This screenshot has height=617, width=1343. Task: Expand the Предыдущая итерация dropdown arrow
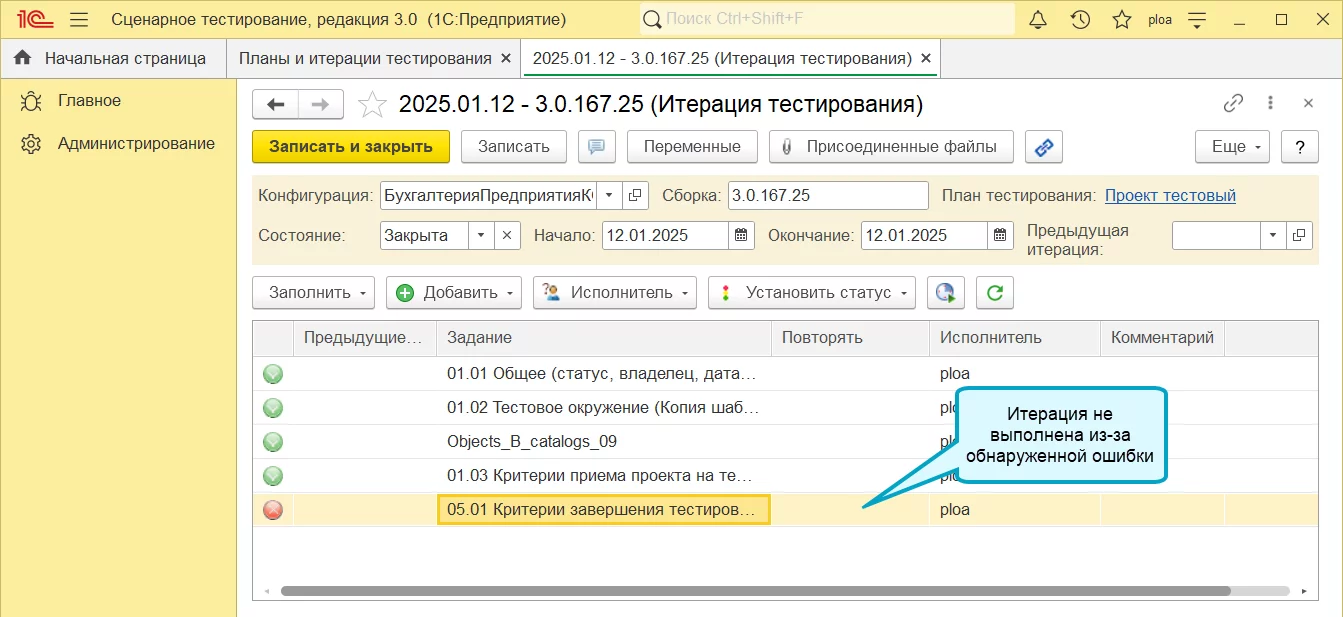1273,236
